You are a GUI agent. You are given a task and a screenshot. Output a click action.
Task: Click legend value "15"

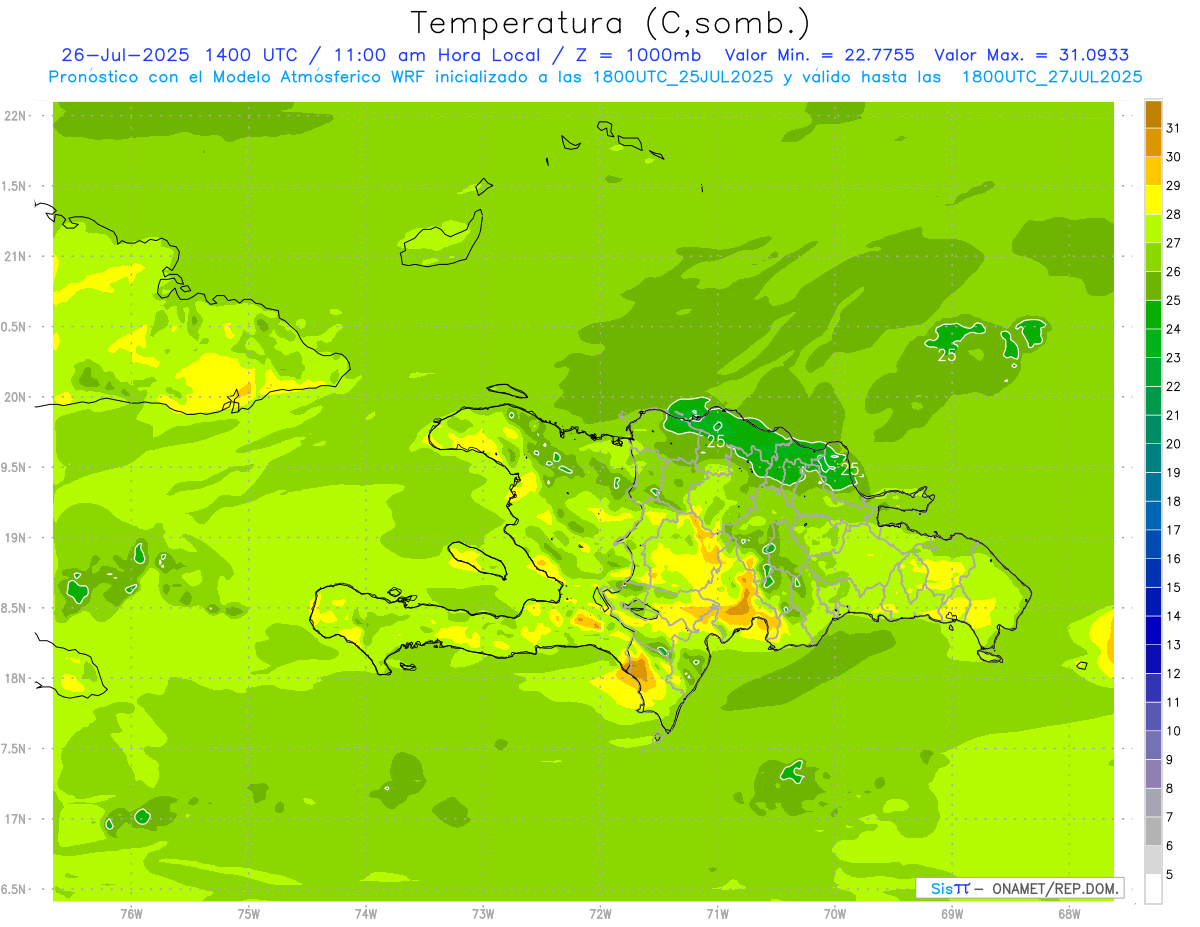(x=1174, y=588)
